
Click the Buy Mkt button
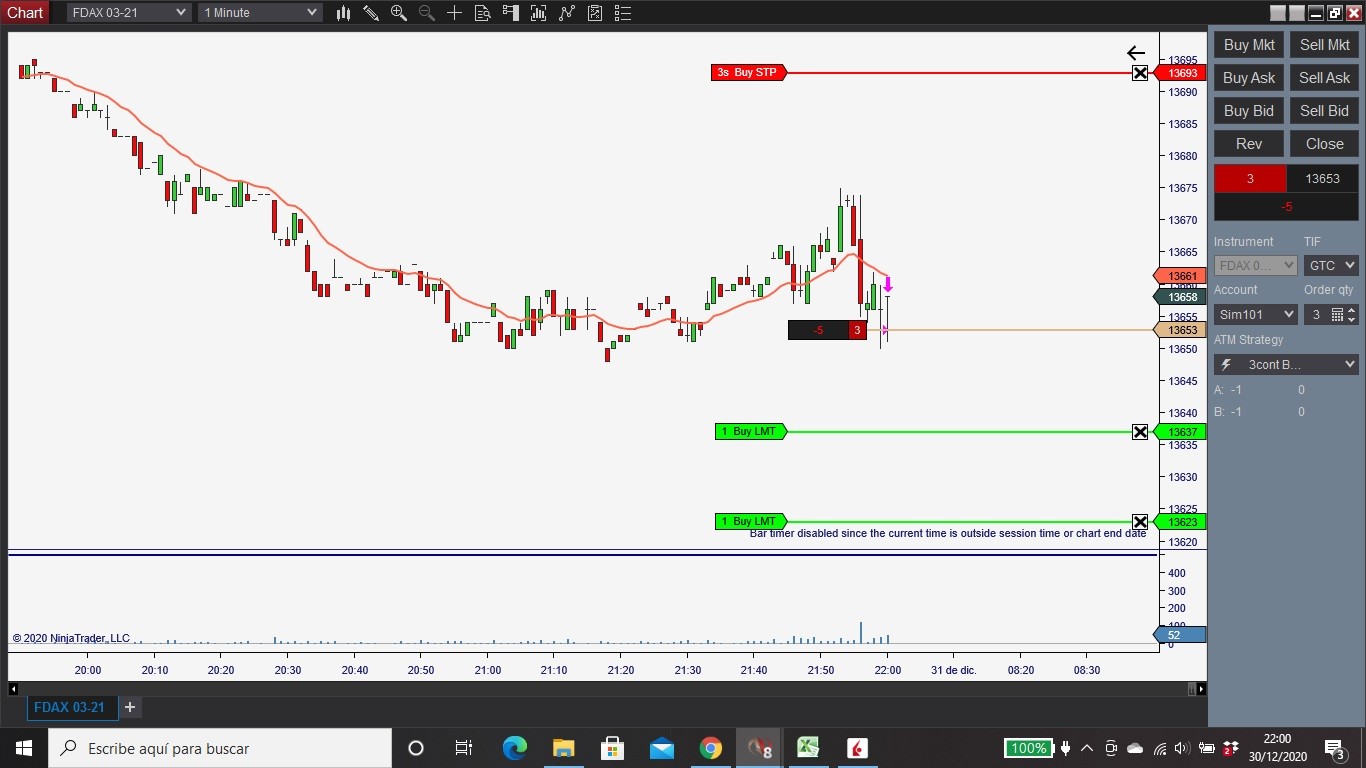pos(1249,45)
